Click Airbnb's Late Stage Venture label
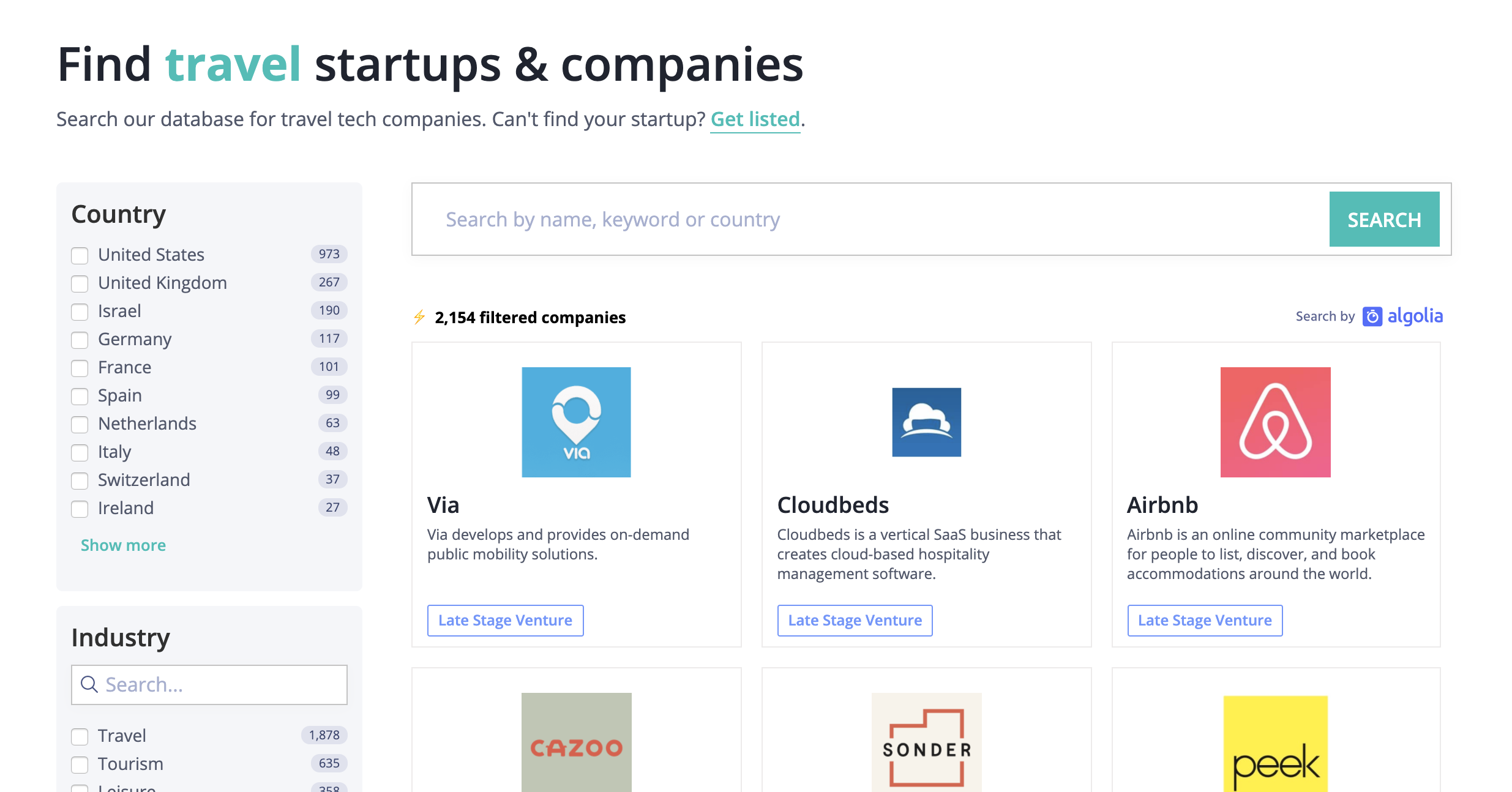The width and height of the screenshot is (1512, 792). (x=1204, y=620)
